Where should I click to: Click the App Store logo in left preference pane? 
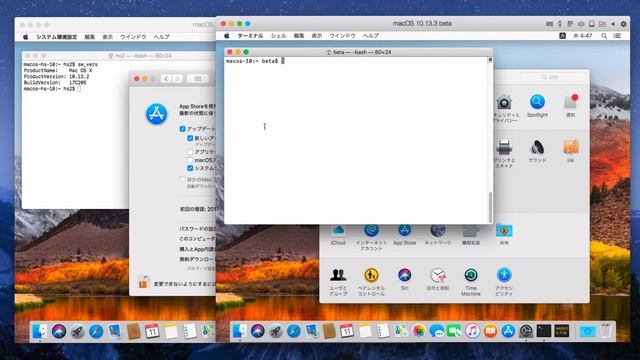pos(156,114)
